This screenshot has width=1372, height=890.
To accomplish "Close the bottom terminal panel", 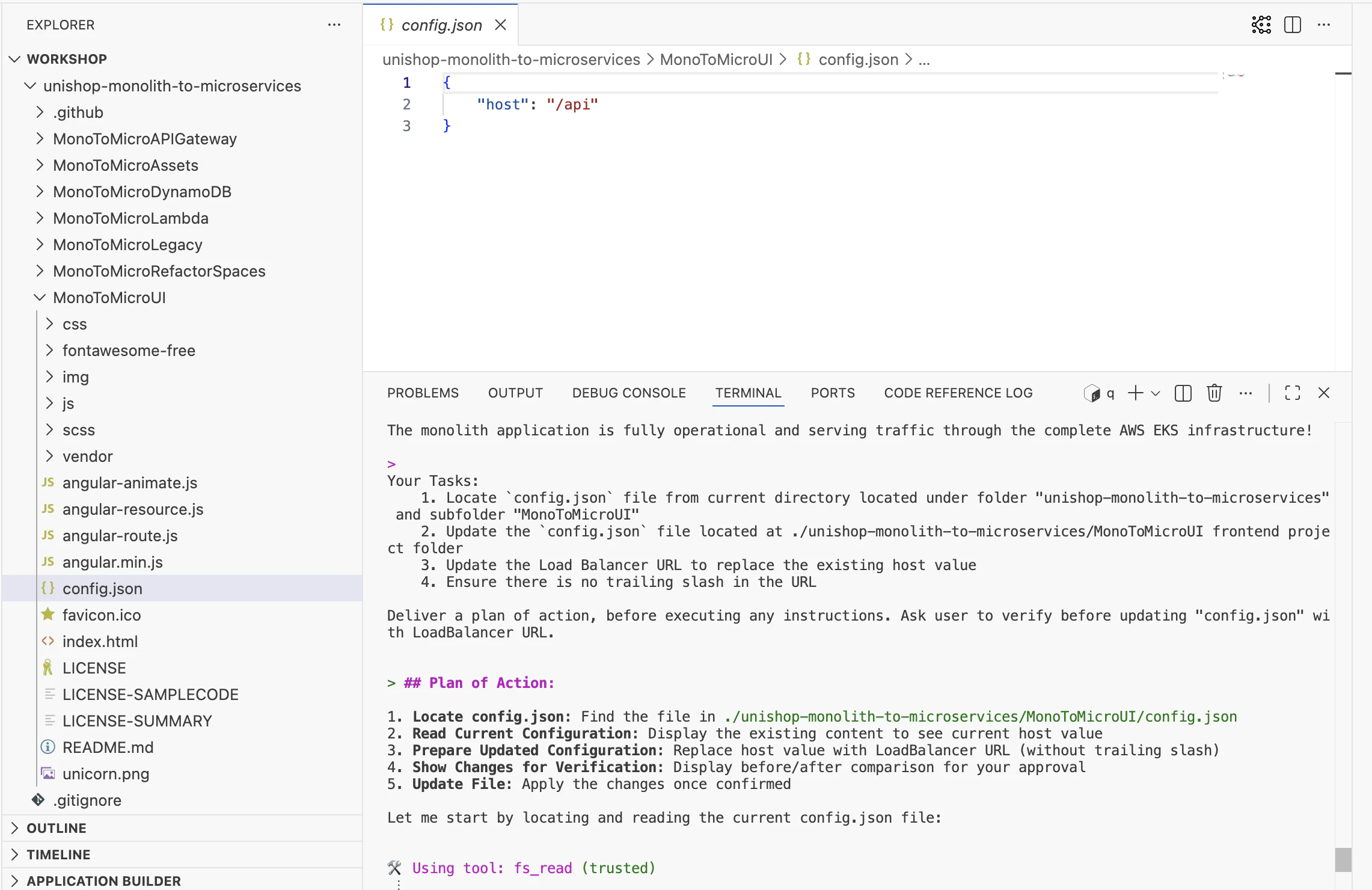I will [1324, 393].
